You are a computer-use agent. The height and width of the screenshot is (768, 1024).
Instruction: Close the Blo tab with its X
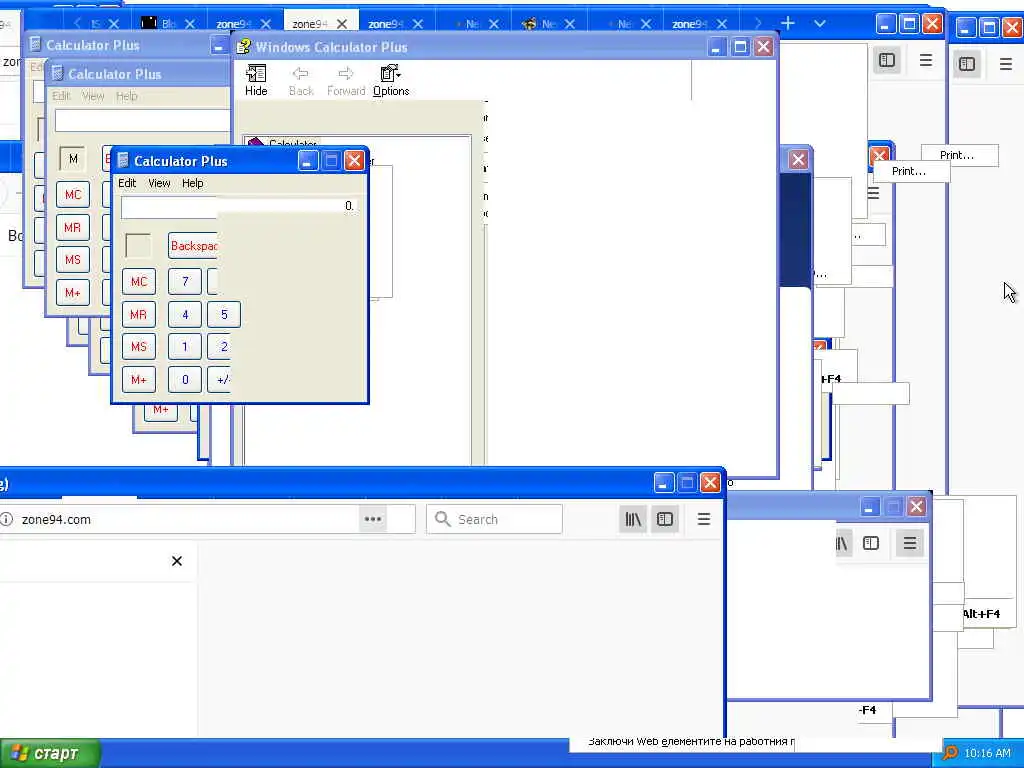(189, 24)
